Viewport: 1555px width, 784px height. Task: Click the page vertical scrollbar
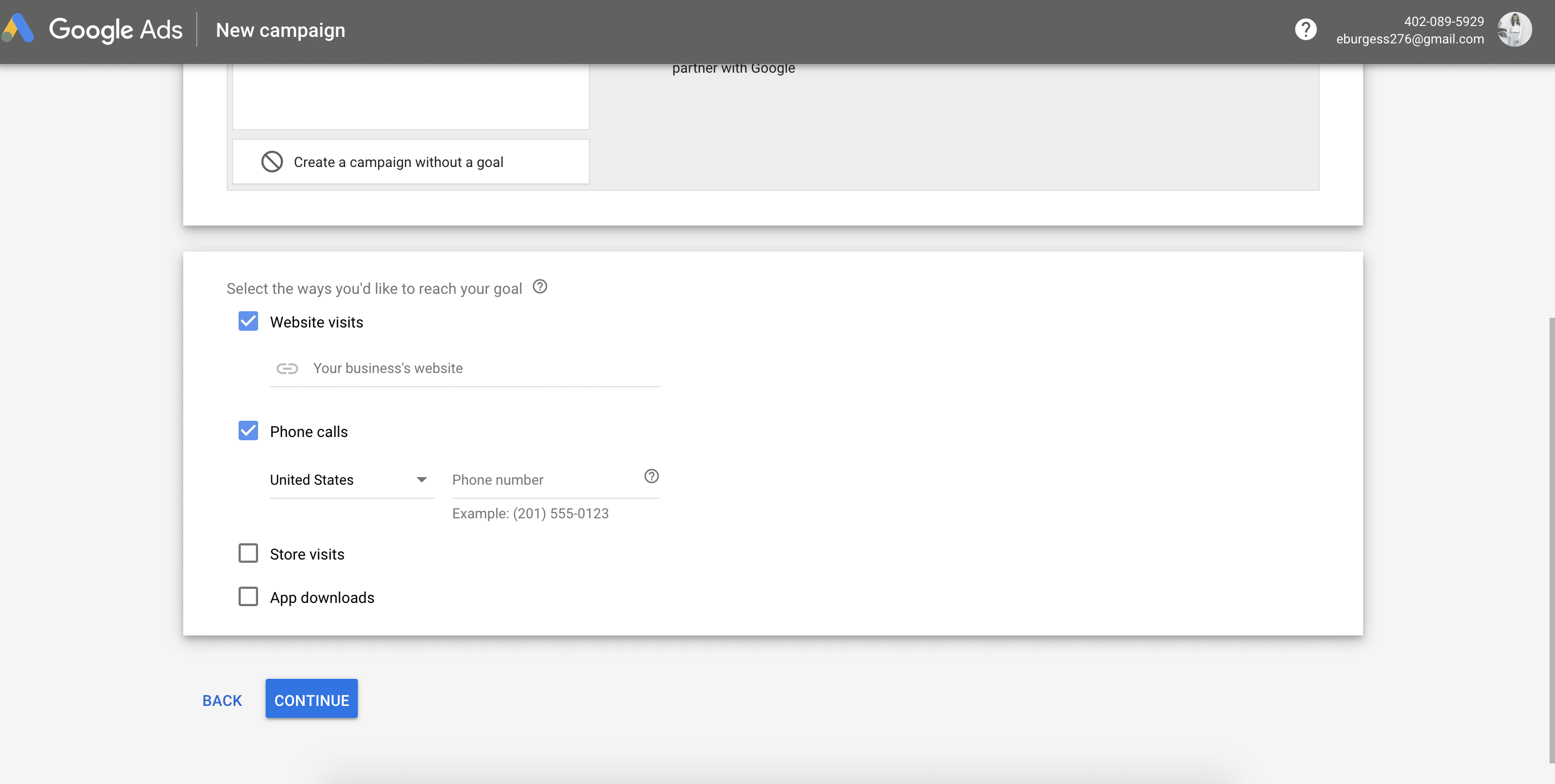click(x=1551, y=540)
